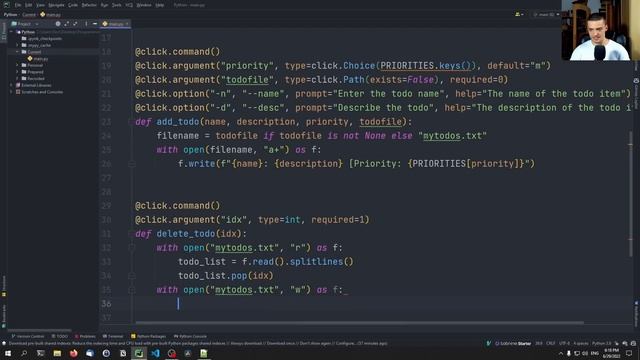Click the collapse all icon in Project panel
The width and height of the screenshot is (640, 360).
point(75,24)
